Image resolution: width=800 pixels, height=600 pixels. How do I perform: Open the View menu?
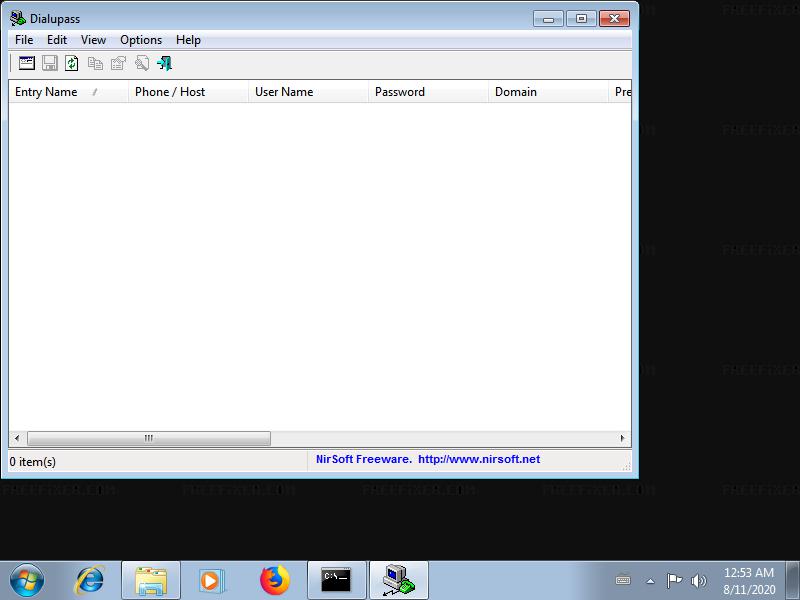pos(93,40)
